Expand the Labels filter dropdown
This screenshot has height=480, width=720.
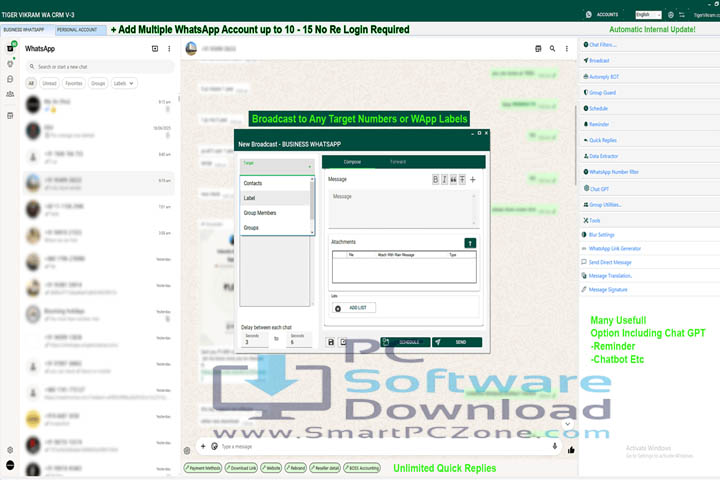point(123,84)
